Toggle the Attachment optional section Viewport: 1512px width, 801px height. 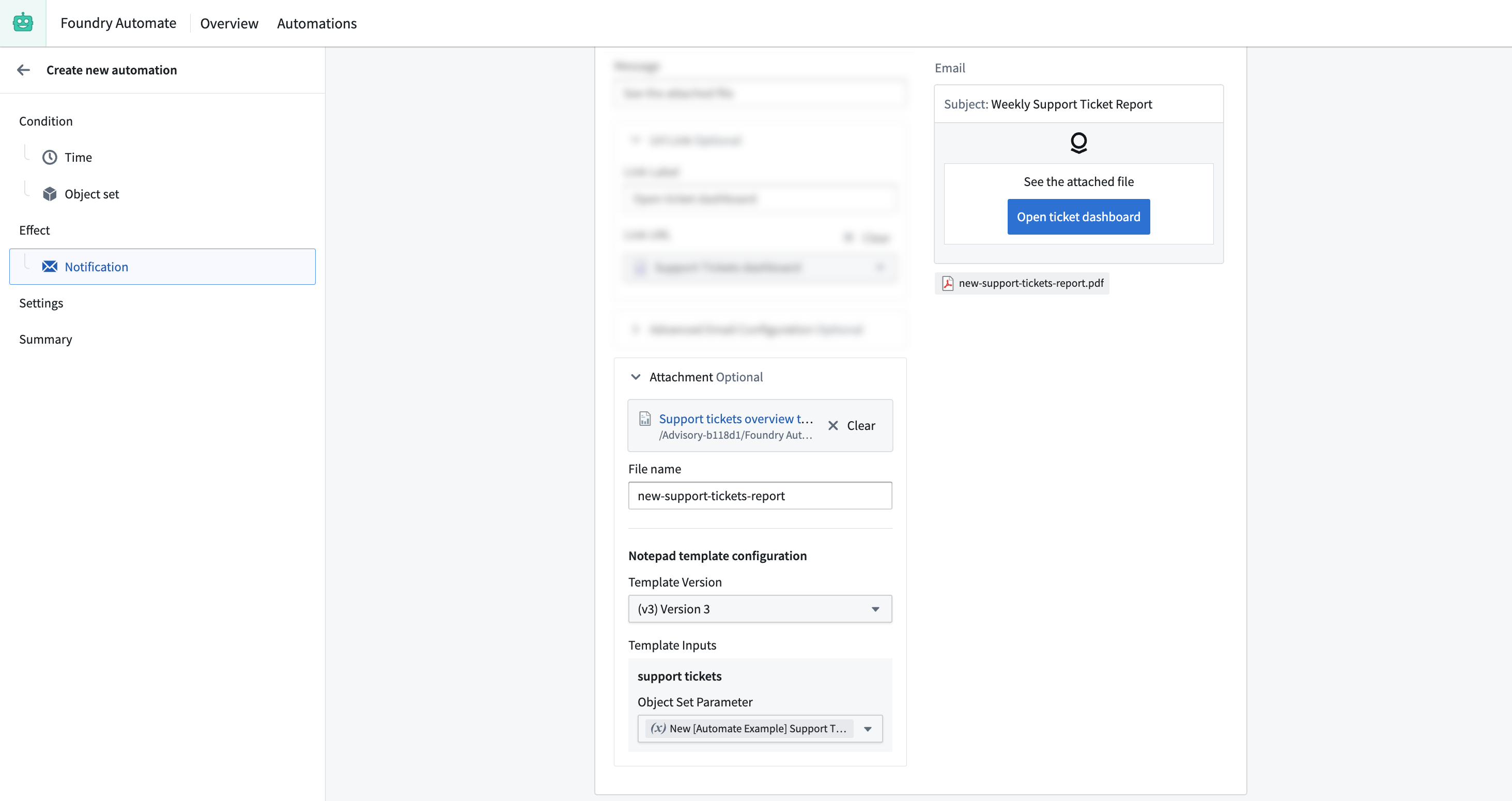pos(636,376)
